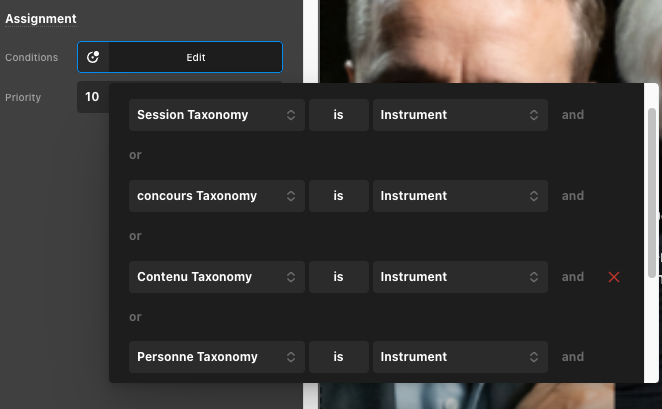Remove the Contenu Taxonomy condition with red X

click(x=614, y=277)
